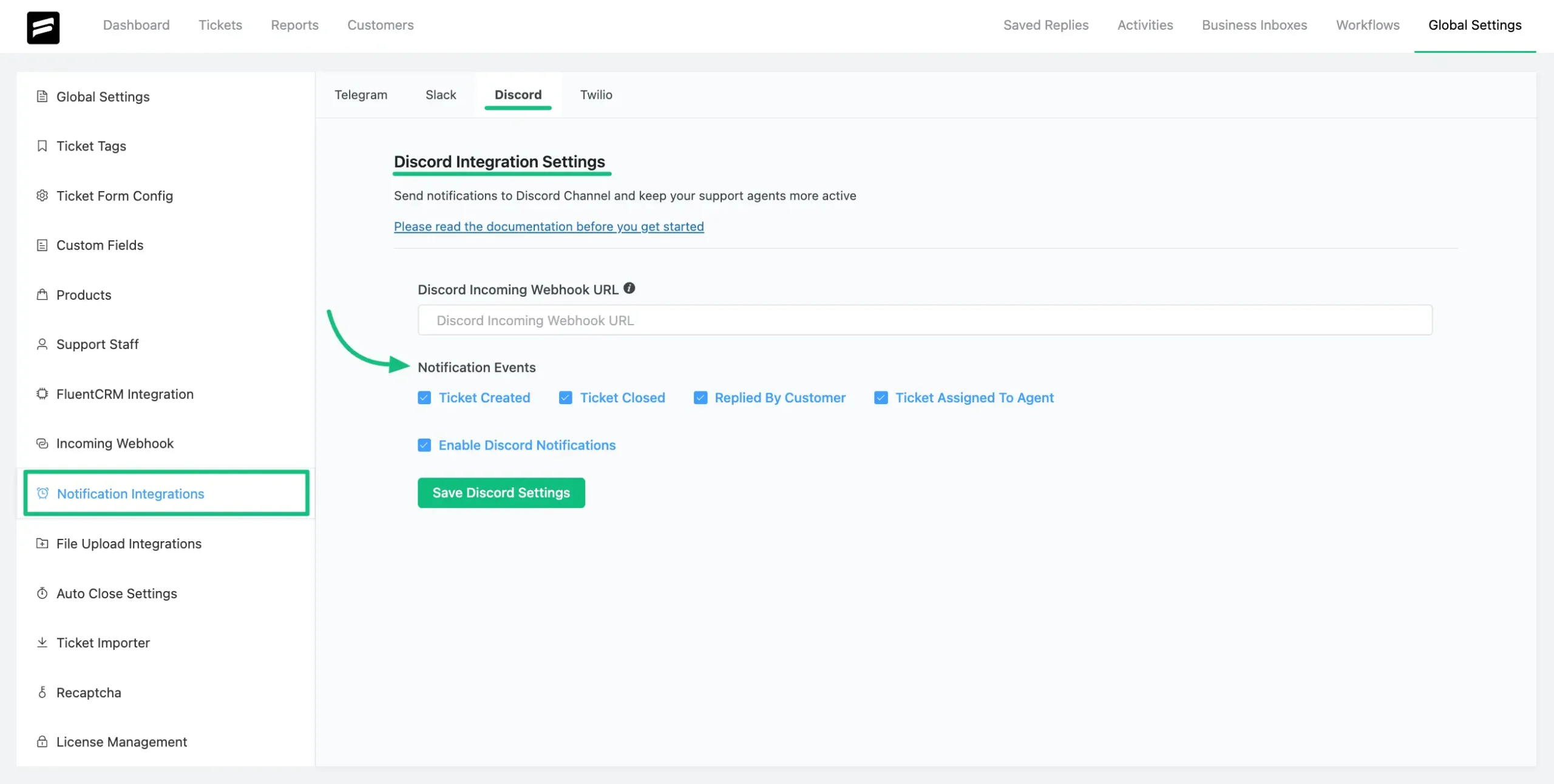Click the Auto Close Settings timer icon
The height and width of the screenshot is (784, 1554).
42,593
